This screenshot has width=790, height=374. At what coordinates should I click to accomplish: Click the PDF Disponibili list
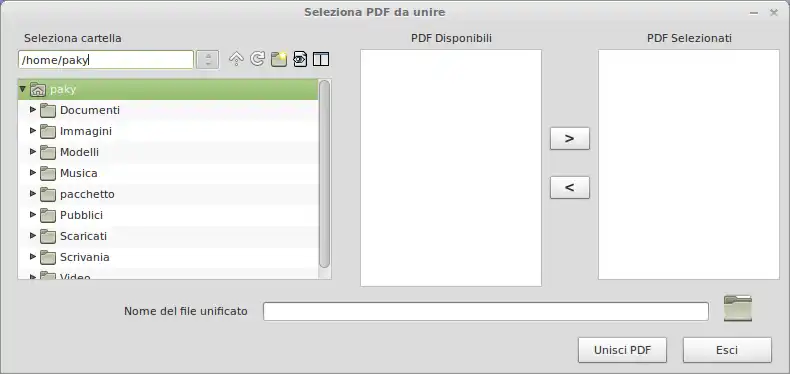tap(451, 168)
